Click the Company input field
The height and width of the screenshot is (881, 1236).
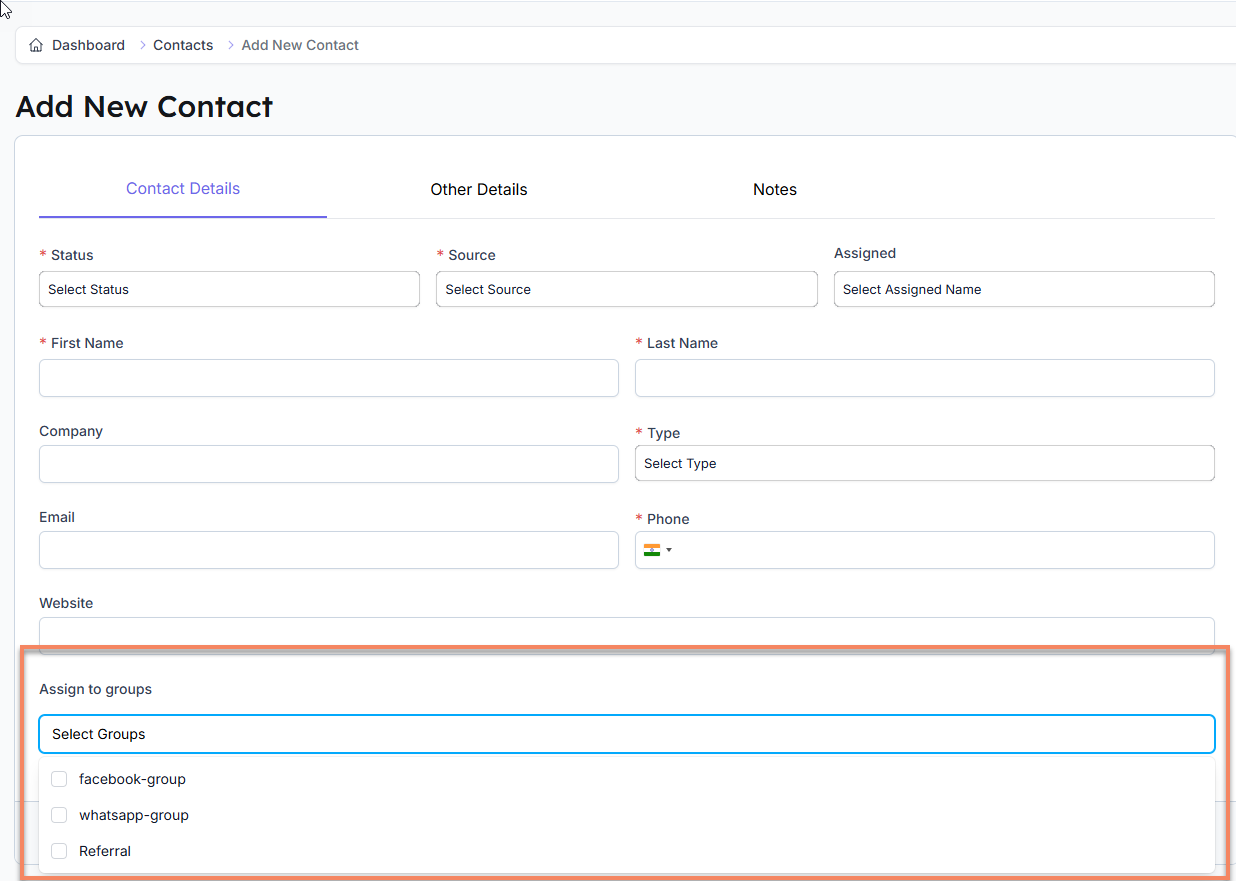[x=328, y=464]
